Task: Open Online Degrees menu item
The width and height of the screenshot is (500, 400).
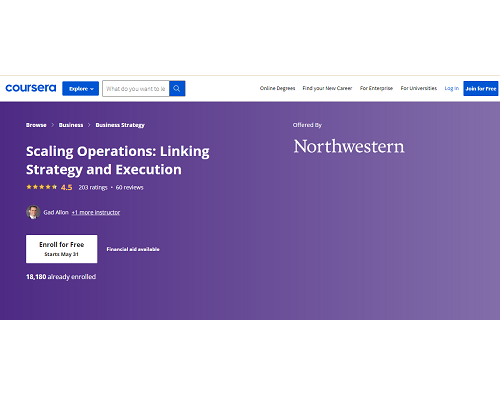Action: 277,88
